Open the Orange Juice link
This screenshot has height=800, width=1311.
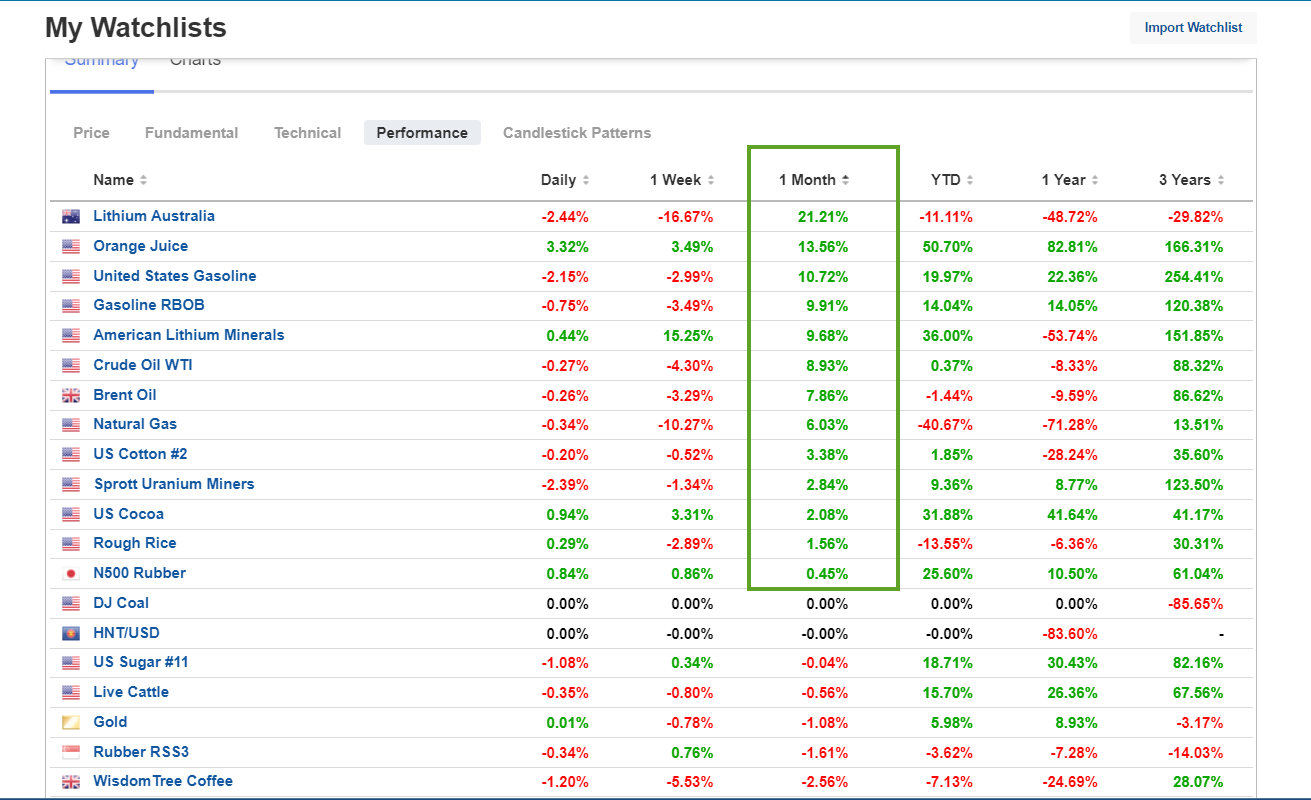140,246
